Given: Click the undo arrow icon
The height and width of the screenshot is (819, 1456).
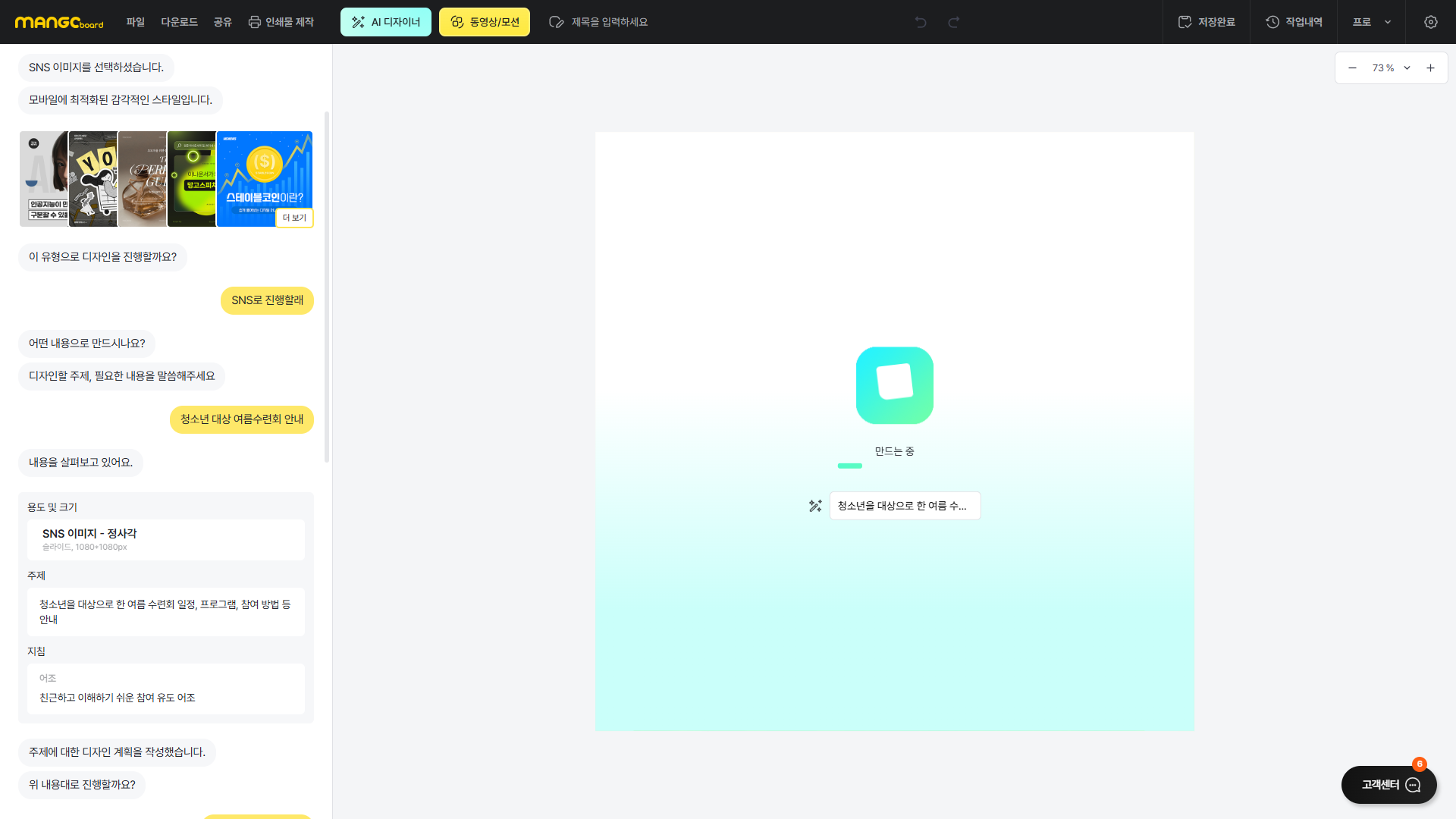Looking at the screenshot, I should point(921,22).
